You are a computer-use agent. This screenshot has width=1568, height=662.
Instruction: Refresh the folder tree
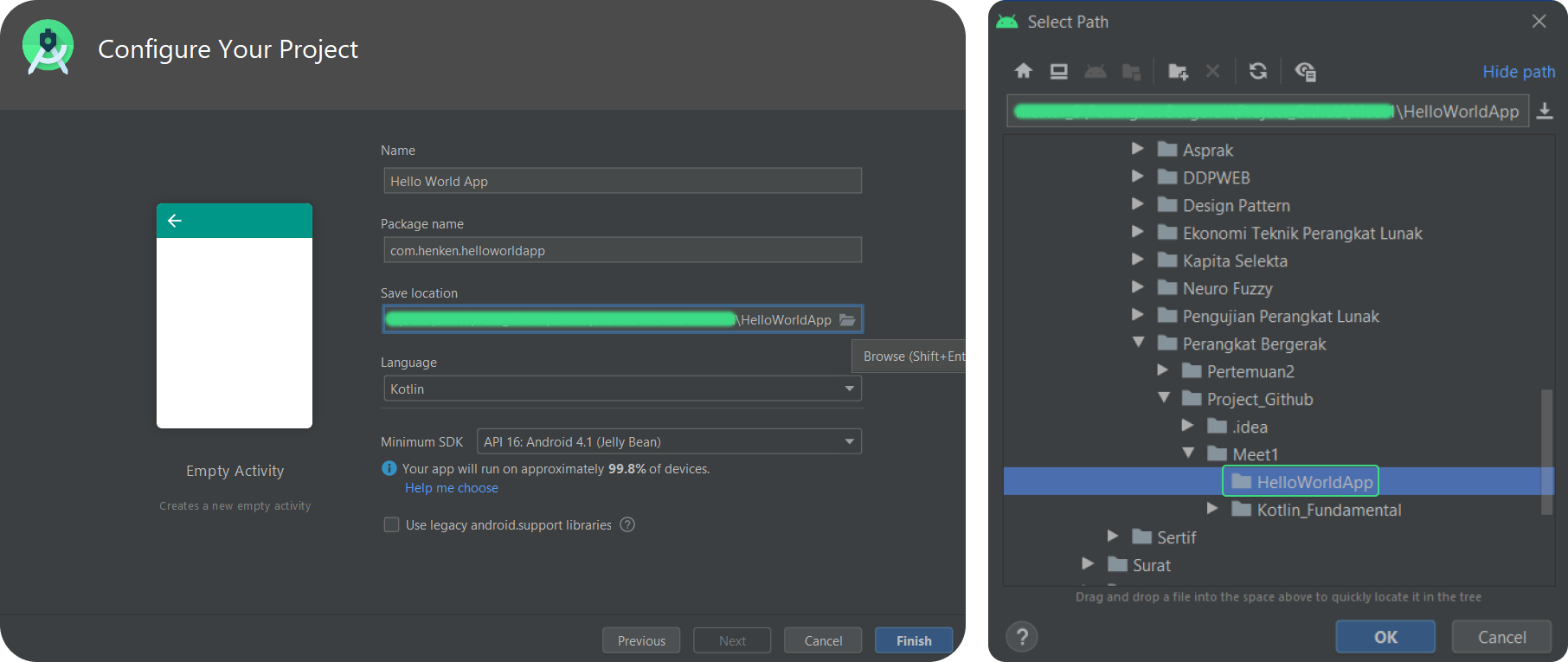(x=1258, y=71)
